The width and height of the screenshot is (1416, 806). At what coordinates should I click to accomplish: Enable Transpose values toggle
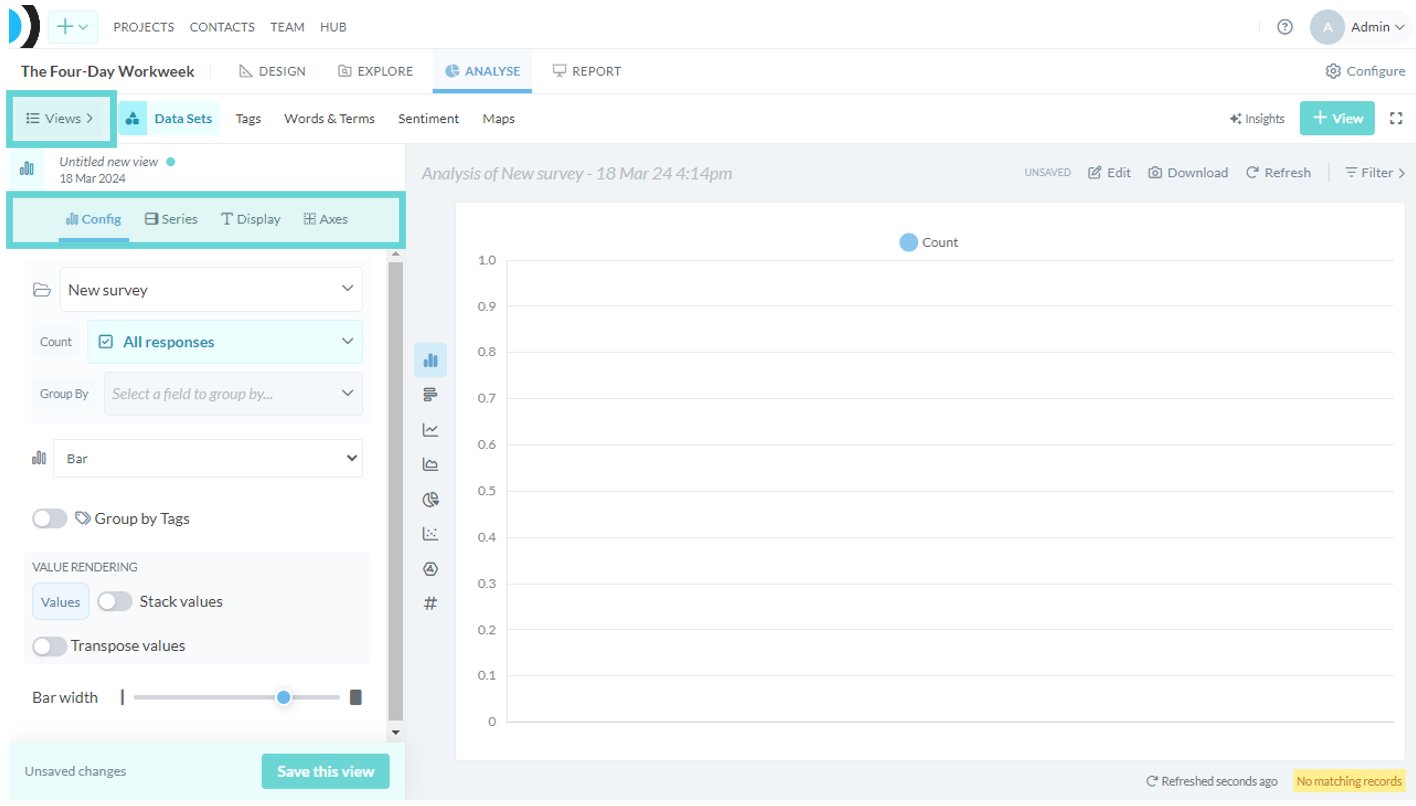pyautogui.click(x=49, y=645)
